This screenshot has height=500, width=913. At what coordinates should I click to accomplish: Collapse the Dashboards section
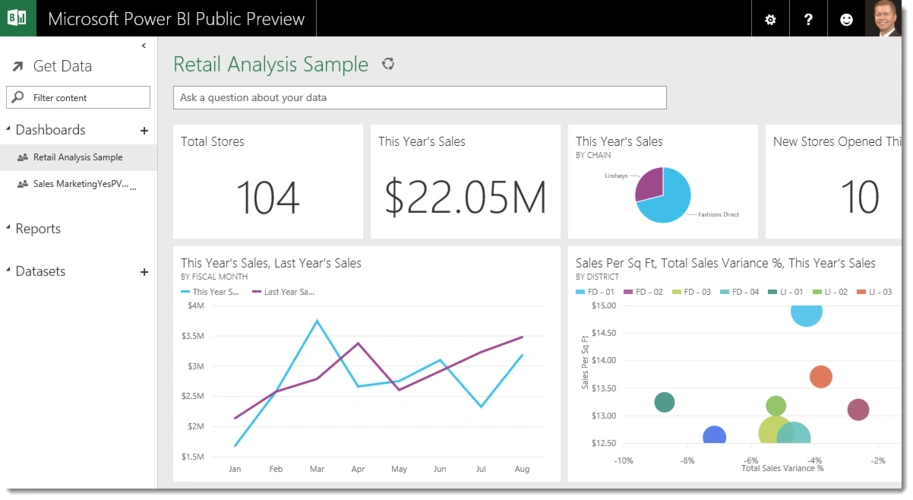9,130
